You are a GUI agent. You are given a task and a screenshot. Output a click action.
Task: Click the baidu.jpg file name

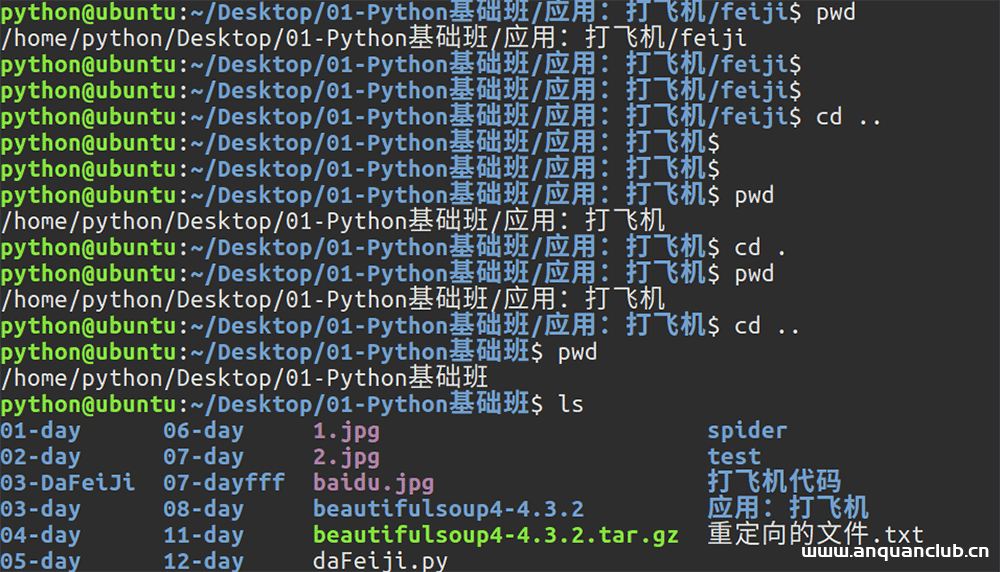pyautogui.click(x=373, y=483)
